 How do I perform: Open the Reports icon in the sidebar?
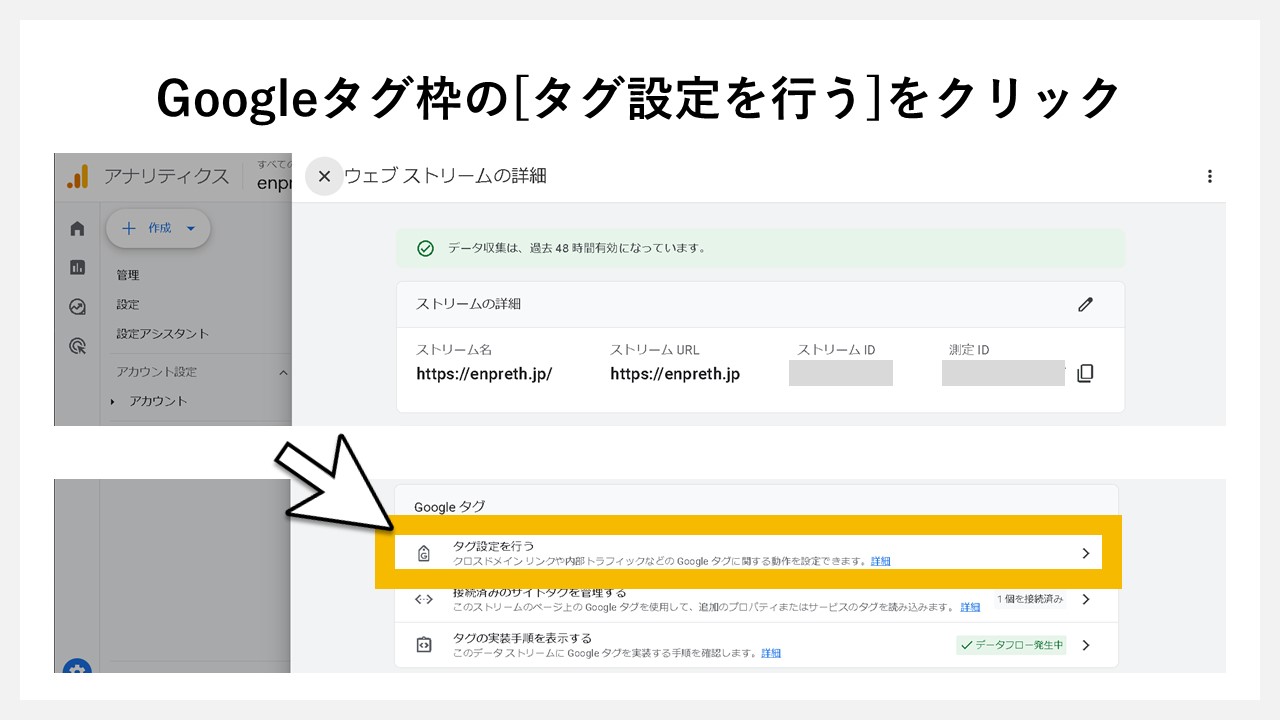pos(77,267)
